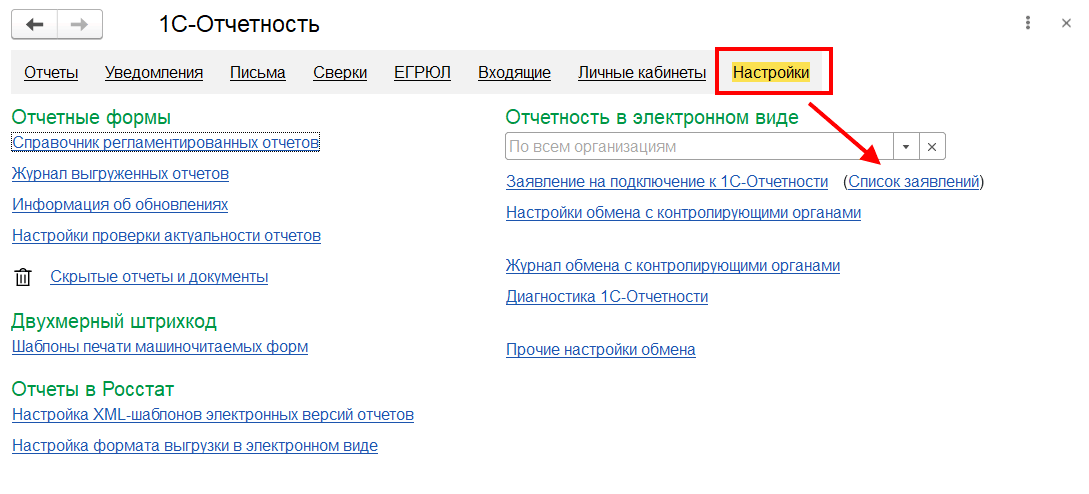
Task: Open the ЕГРЮЛ tab
Action: click(x=422, y=72)
